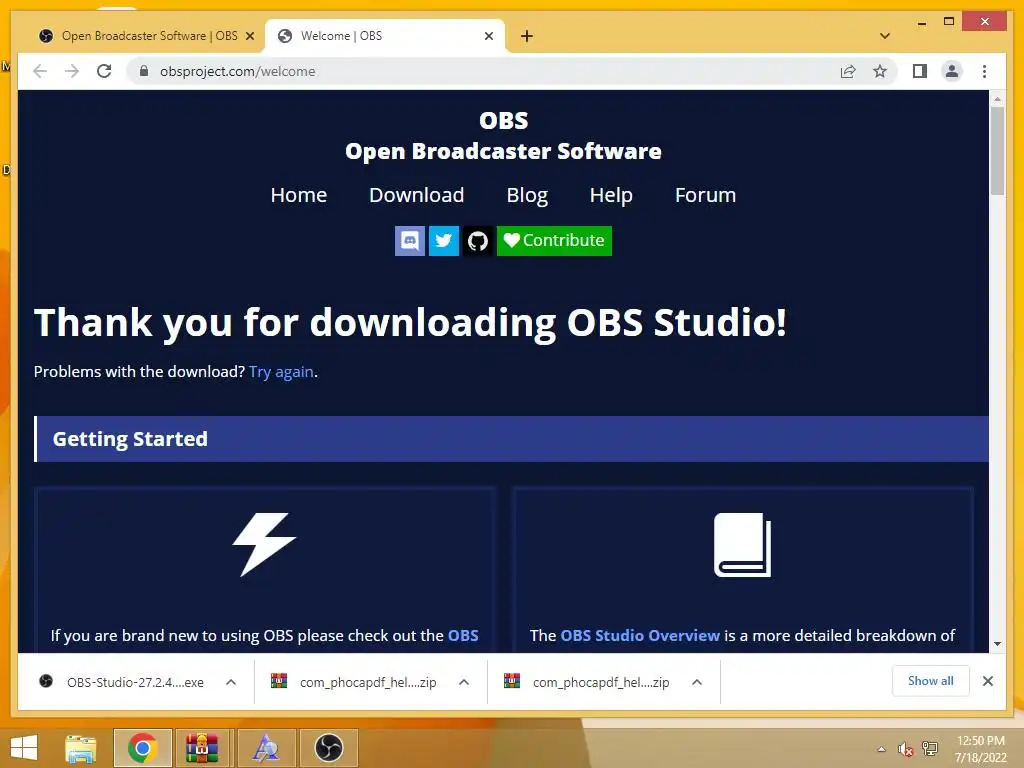1024x768 pixels.
Task: Follow the OBS Studio Overview link
Action: click(640, 635)
